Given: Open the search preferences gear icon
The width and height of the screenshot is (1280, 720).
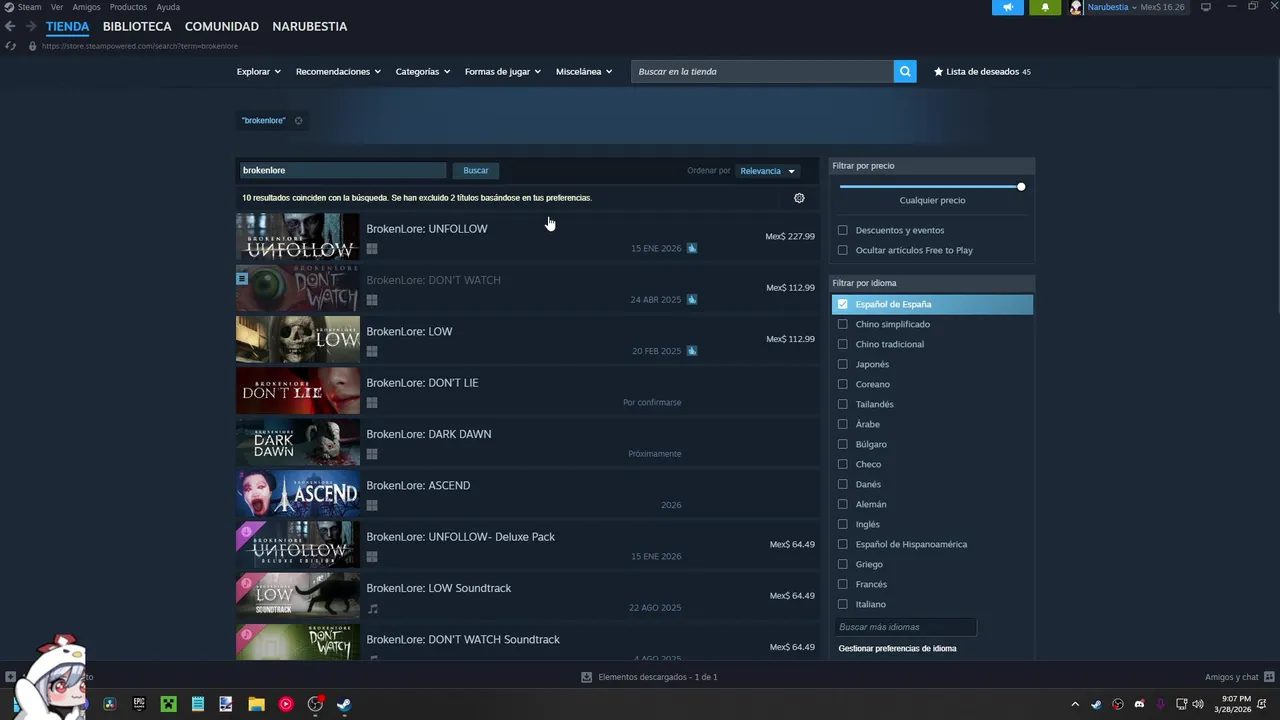Looking at the screenshot, I should coord(799,198).
